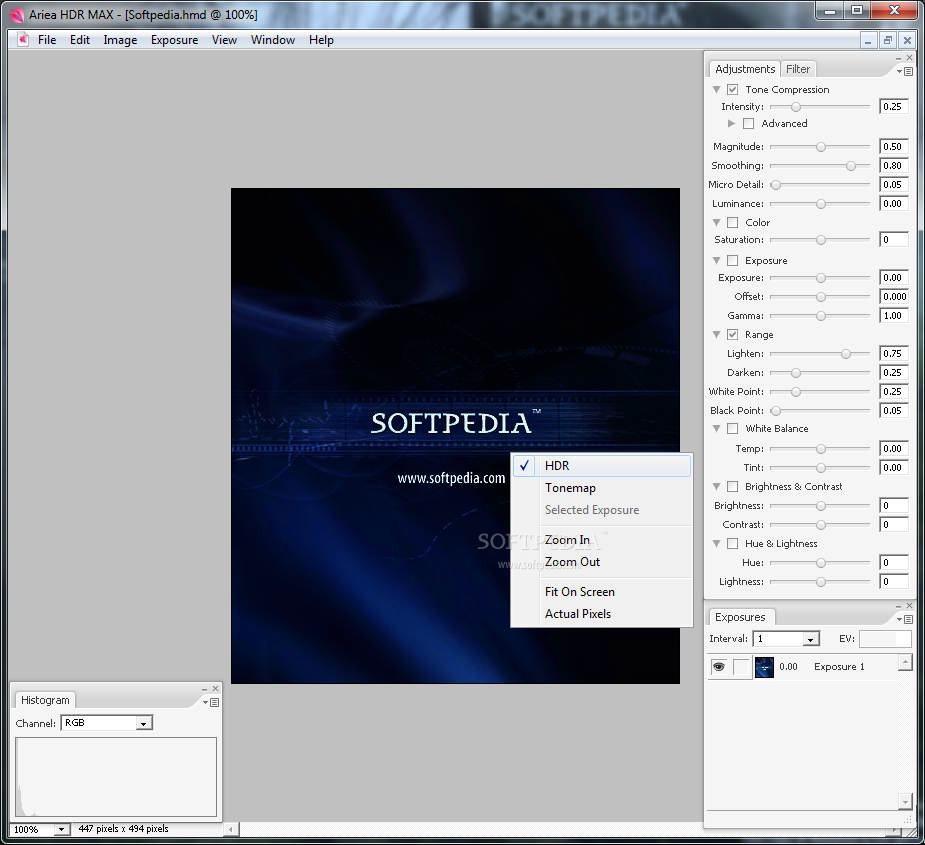Screen dimensions: 925x845
Task: Open the View menu
Action: (224, 40)
